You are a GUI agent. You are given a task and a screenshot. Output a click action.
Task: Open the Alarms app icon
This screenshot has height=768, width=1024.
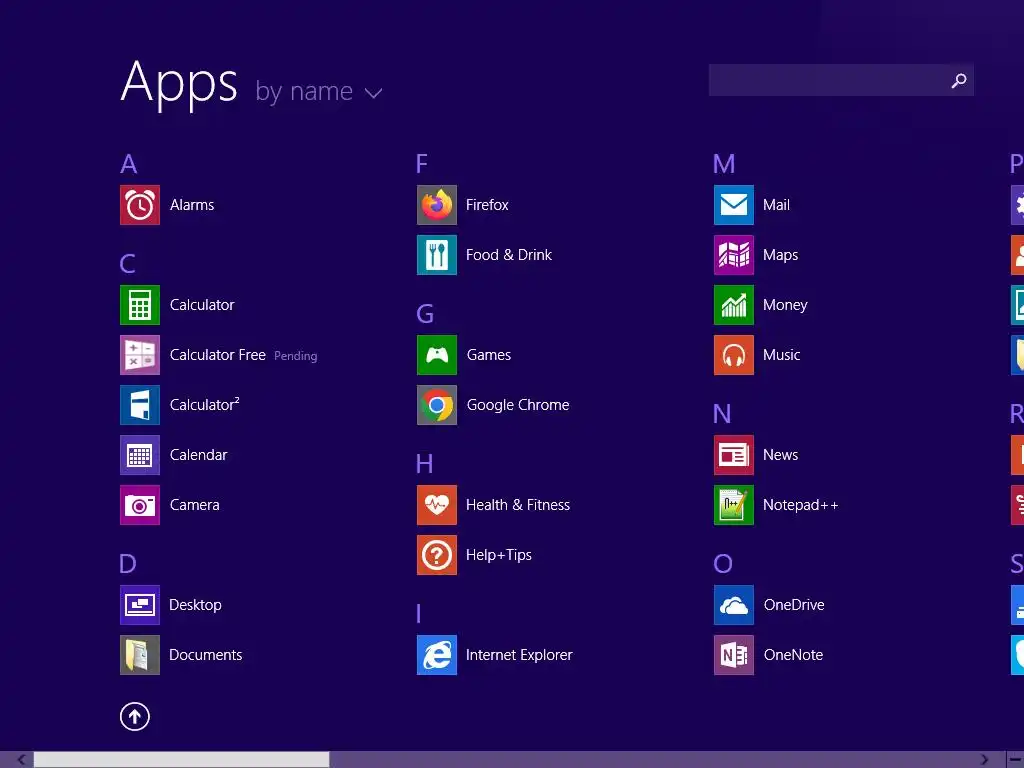click(140, 205)
